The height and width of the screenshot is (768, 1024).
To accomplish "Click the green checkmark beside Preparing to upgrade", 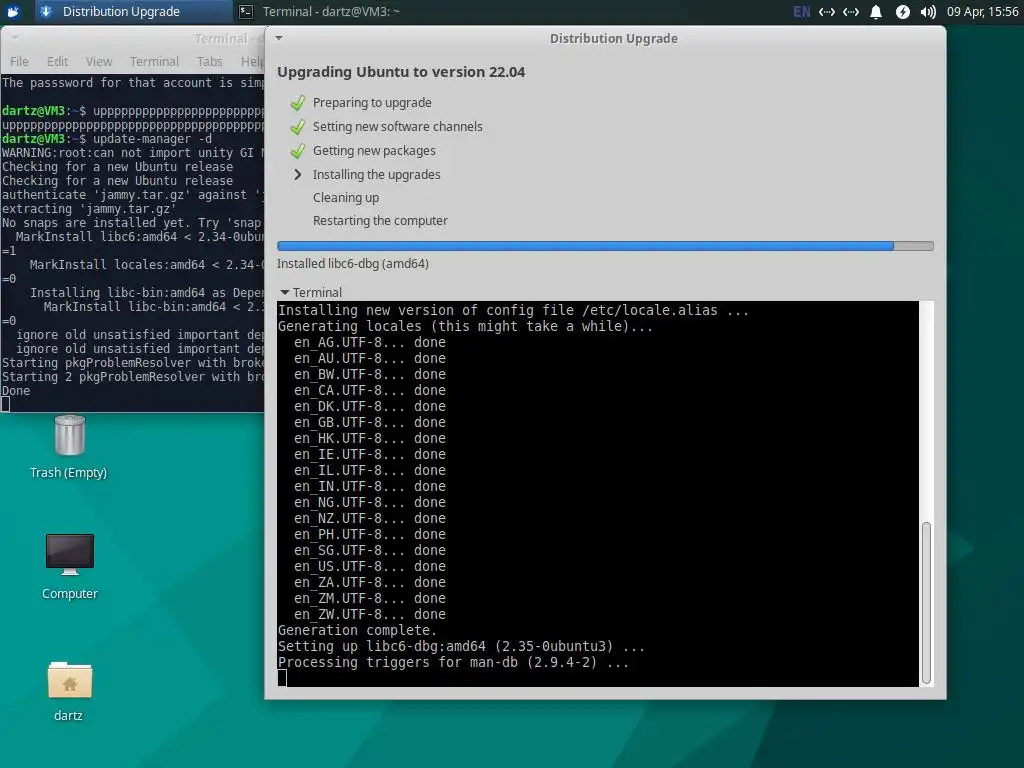I will [297, 103].
